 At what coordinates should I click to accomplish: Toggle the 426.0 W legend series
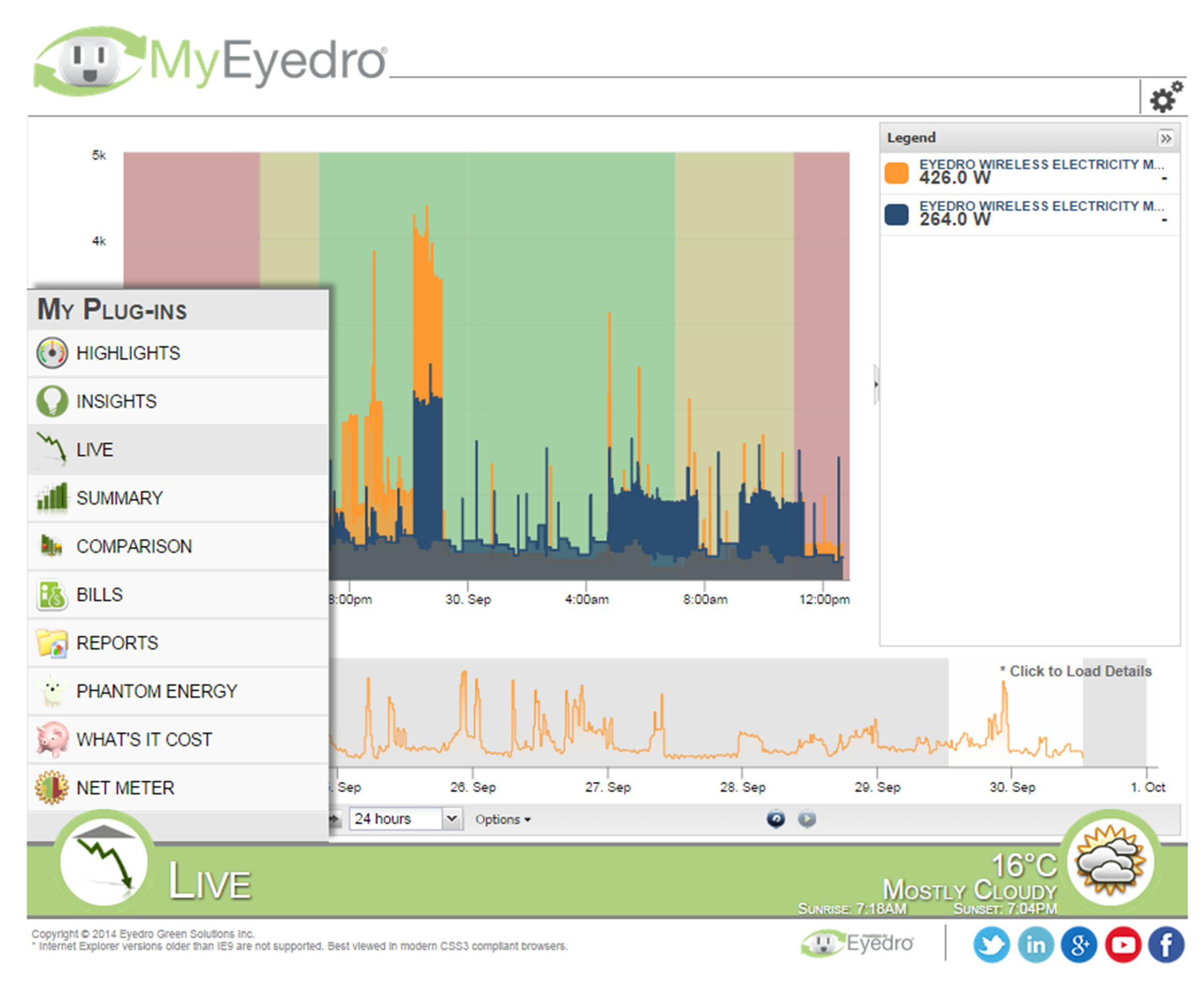point(1029,172)
